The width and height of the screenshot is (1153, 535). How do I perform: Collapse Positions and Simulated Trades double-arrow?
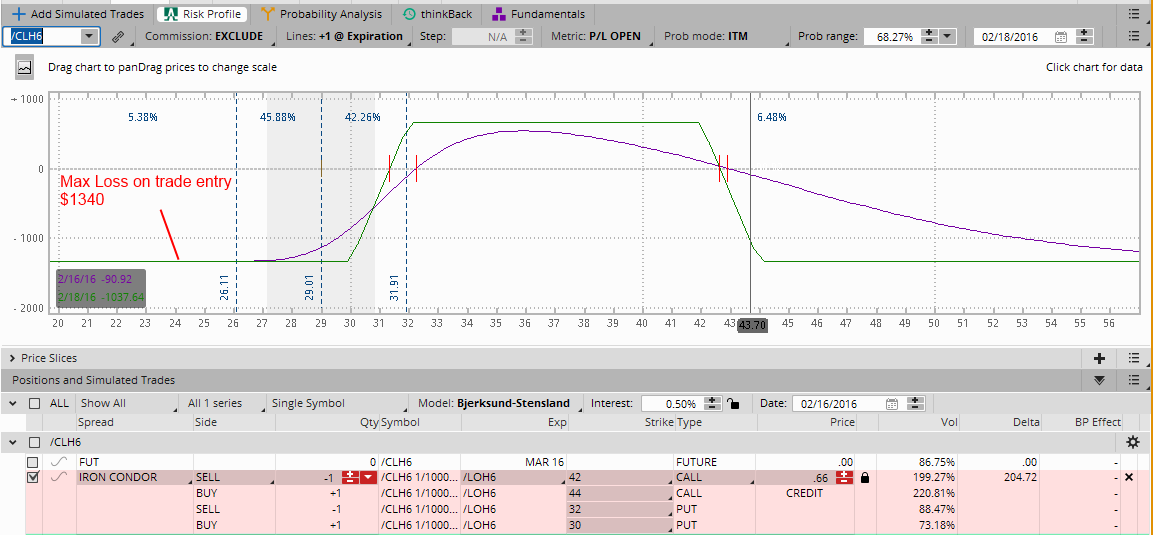[x=1100, y=380]
